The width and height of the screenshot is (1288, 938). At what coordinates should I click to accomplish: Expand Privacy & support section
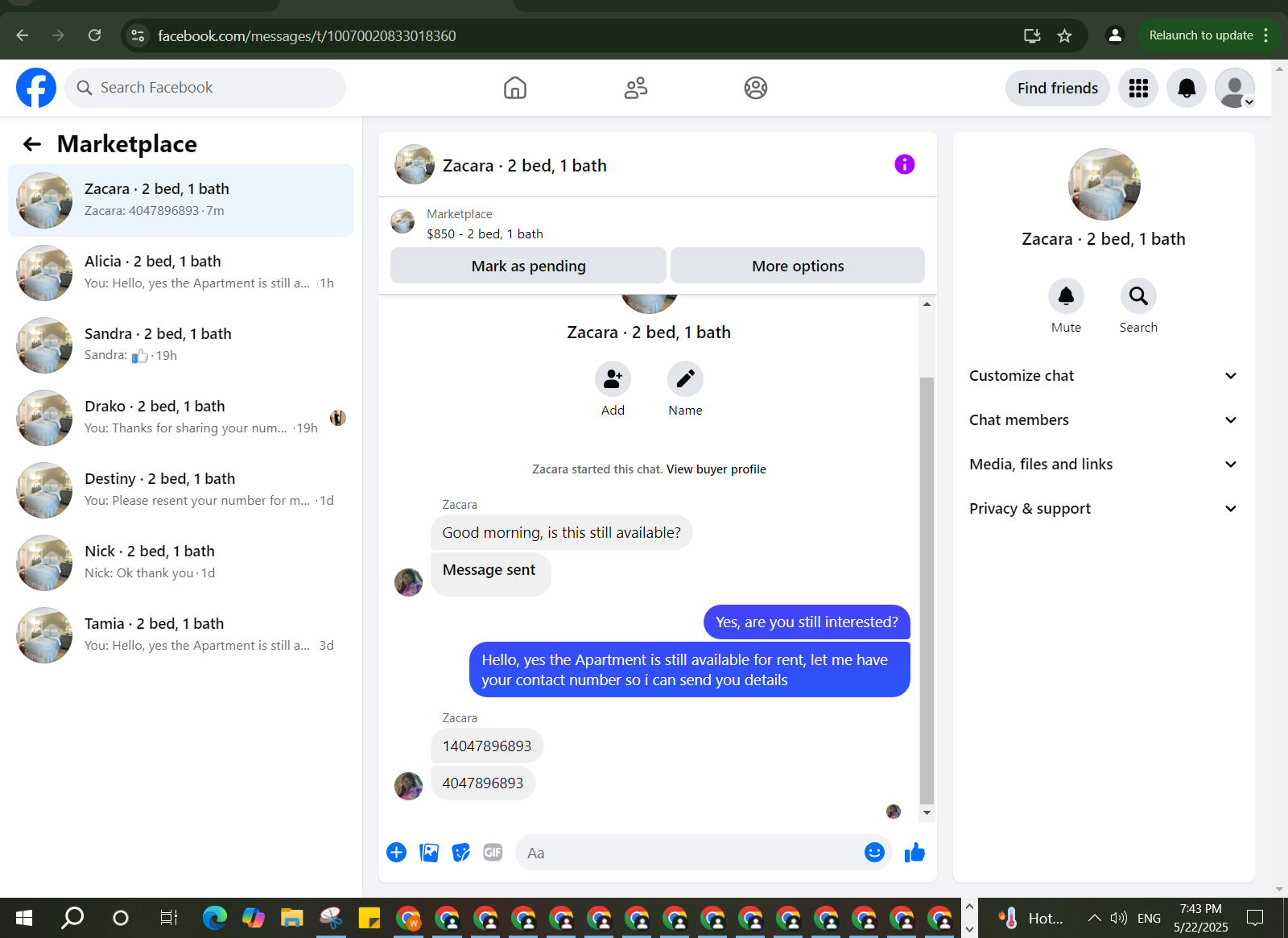(1103, 509)
